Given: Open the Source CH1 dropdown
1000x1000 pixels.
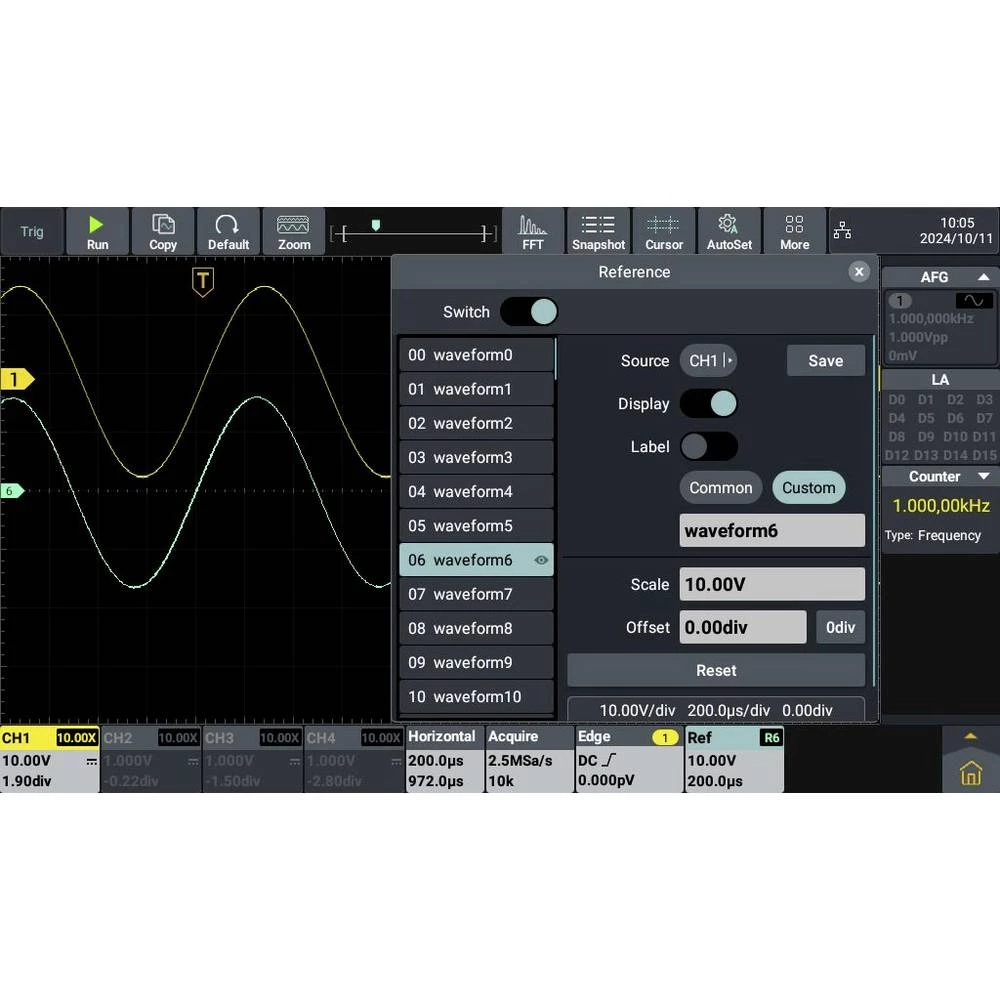Looking at the screenshot, I should pos(708,361).
